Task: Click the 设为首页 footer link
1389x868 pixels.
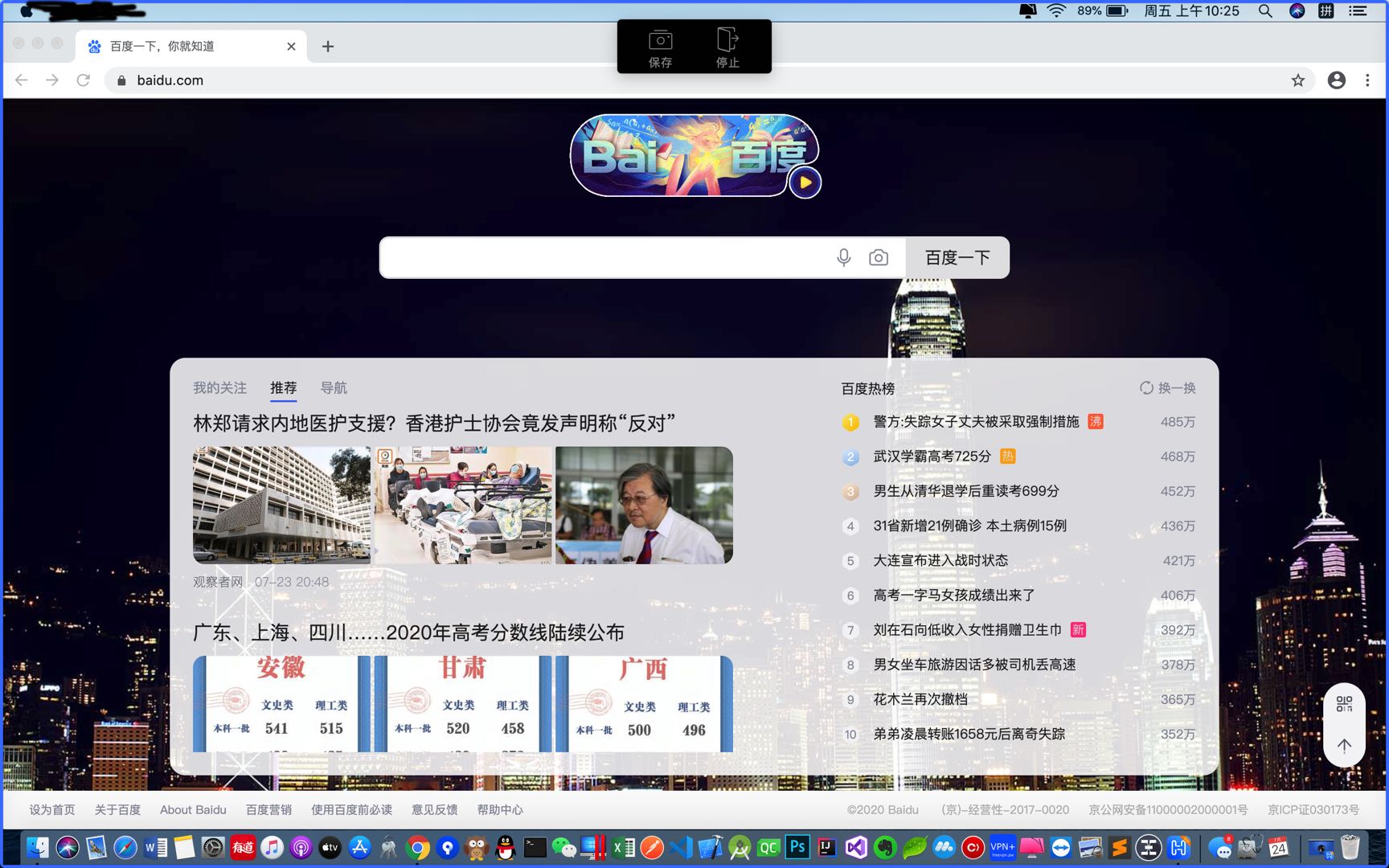Action: pyautogui.click(x=52, y=809)
